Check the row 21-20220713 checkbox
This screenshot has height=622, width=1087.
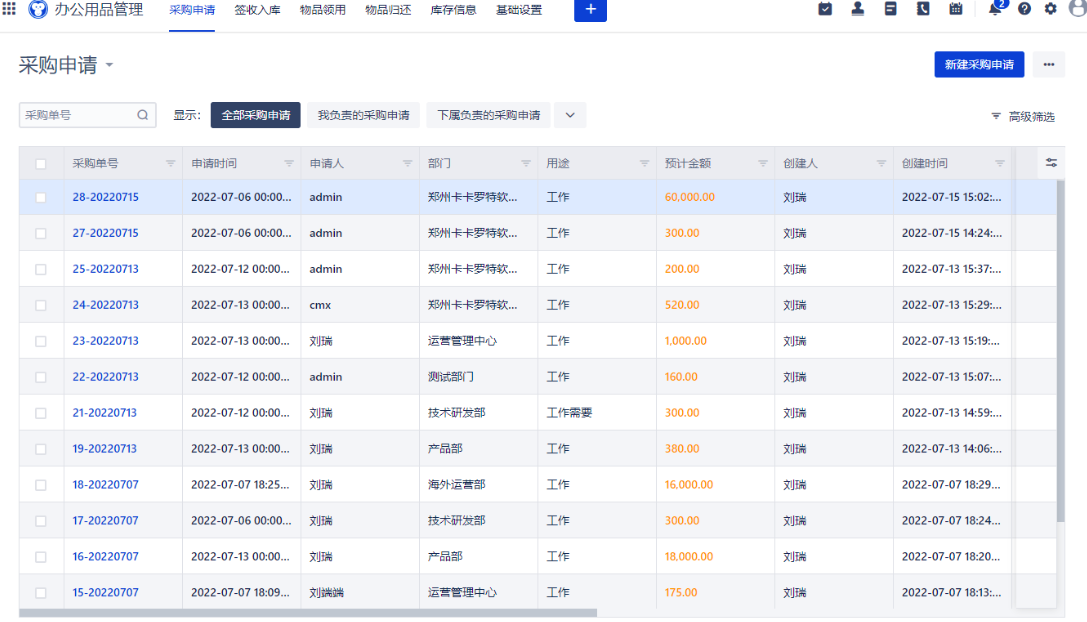(x=41, y=413)
